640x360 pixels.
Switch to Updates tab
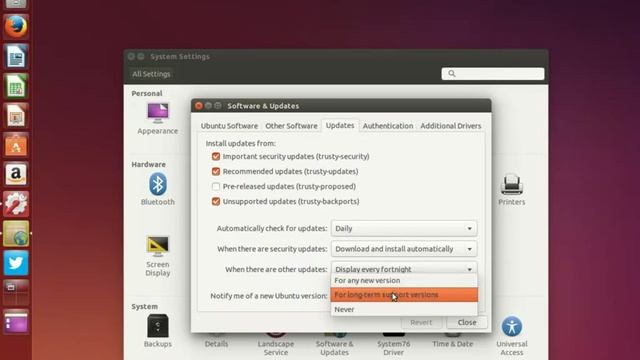pyautogui.click(x=340, y=126)
